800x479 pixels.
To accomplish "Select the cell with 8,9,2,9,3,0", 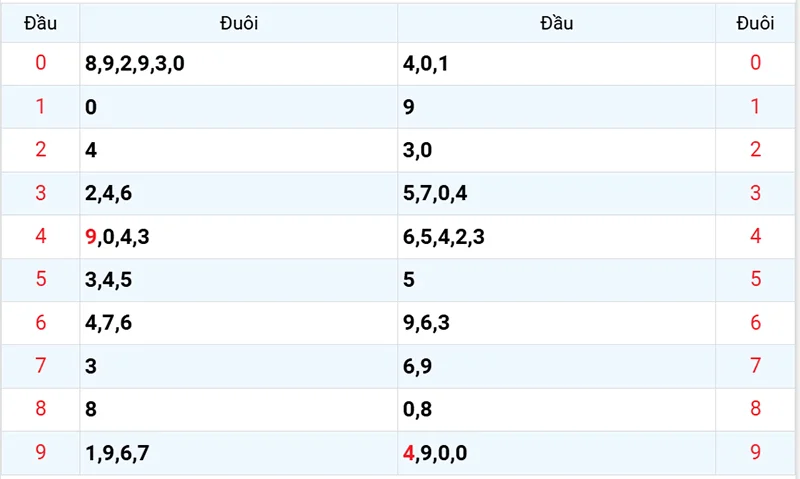I will click(x=239, y=64).
